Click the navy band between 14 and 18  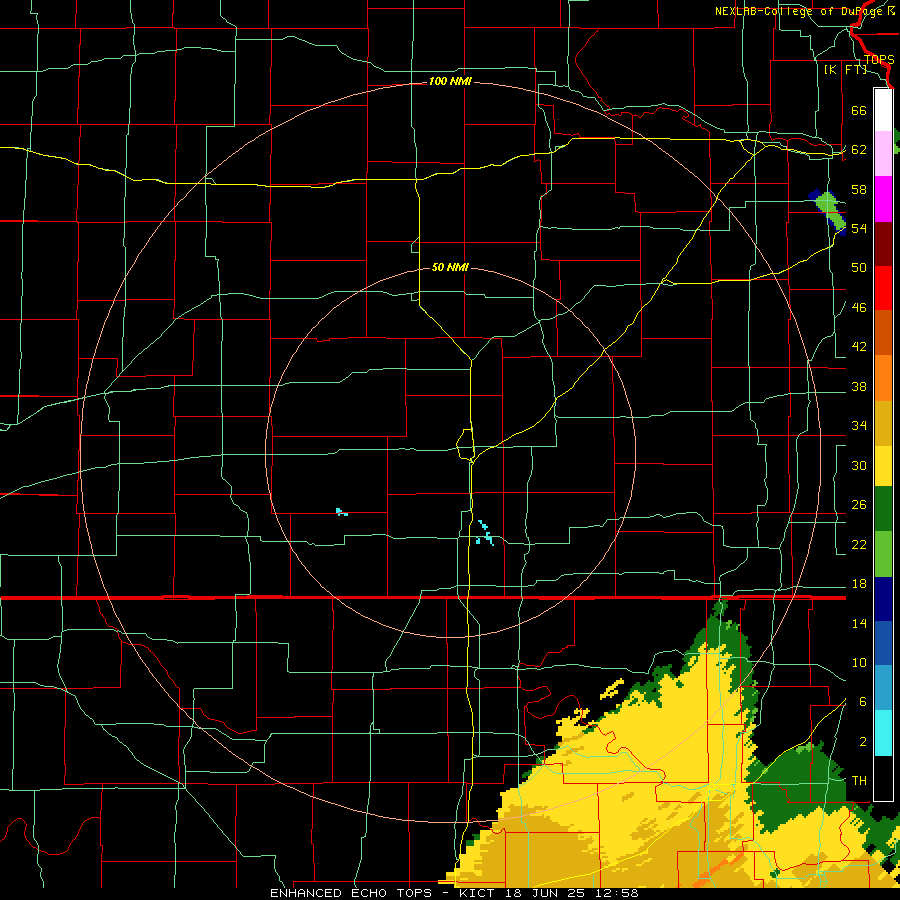tap(883, 599)
